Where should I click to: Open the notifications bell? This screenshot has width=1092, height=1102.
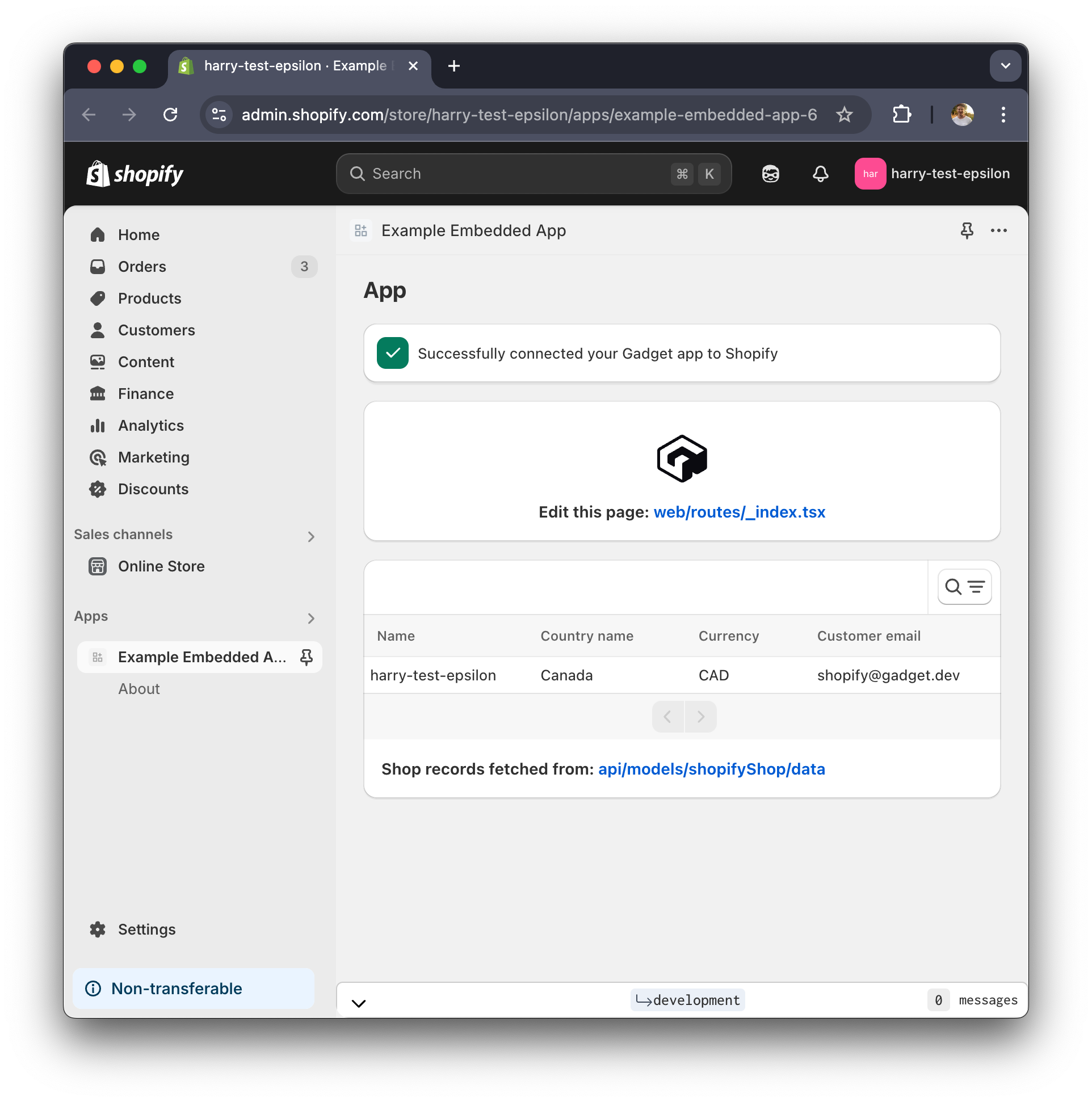pos(820,174)
